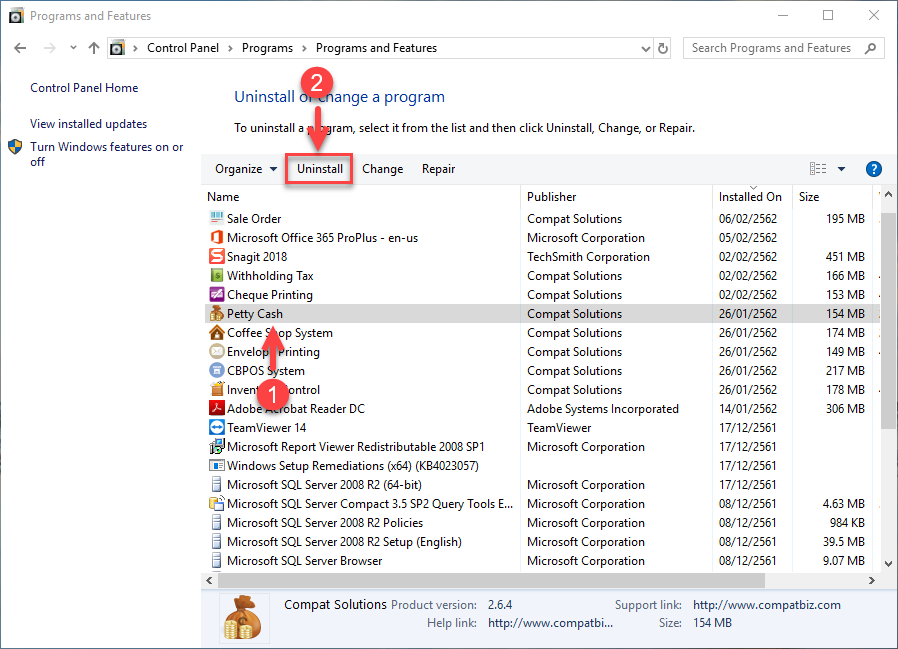The width and height of the screenshot is (898, 649).
Task: Click the TechSmith Corporation publisher cell
Action: [x=588, y=257]
